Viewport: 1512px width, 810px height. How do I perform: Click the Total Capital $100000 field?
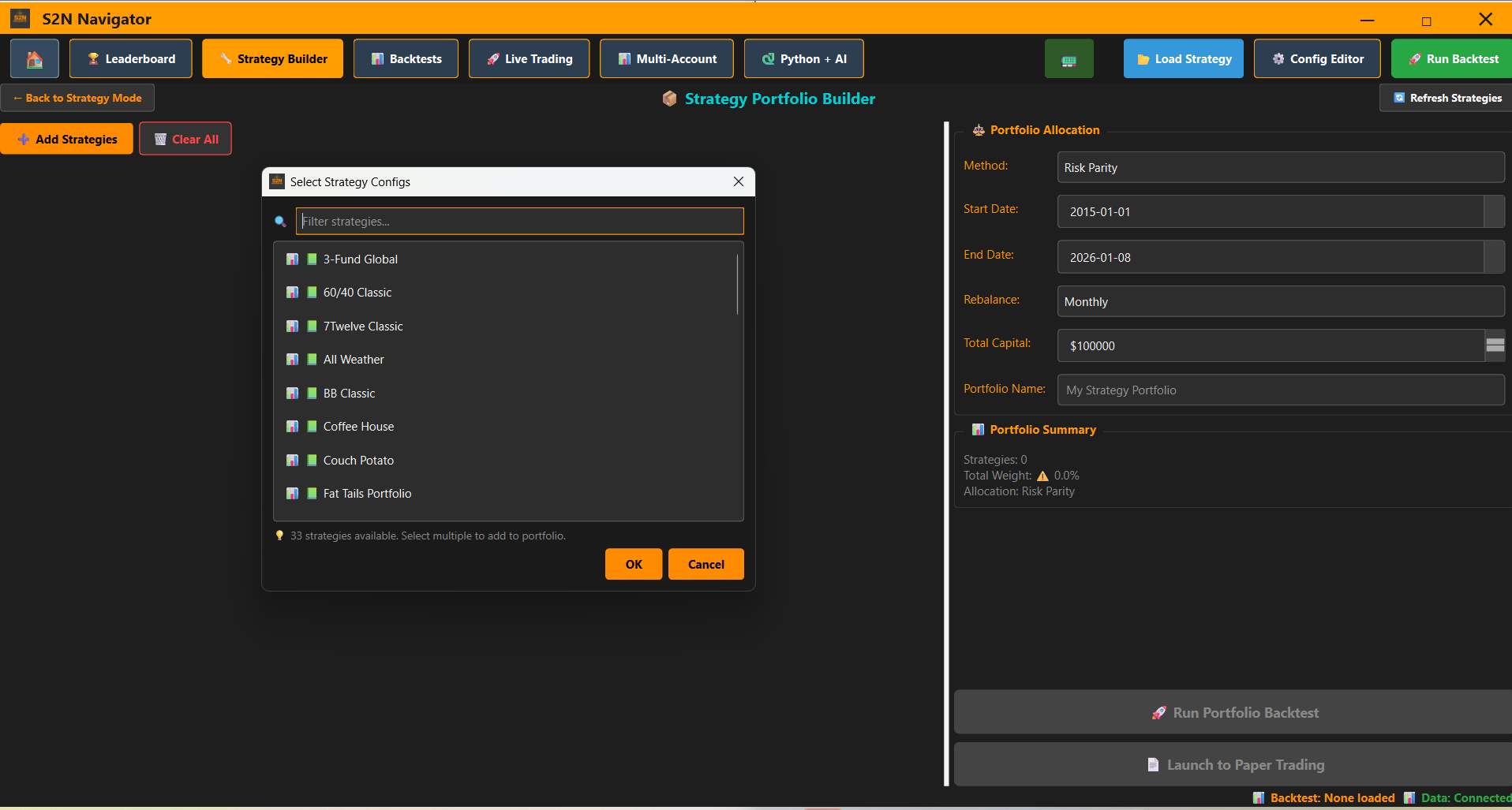1271,346
